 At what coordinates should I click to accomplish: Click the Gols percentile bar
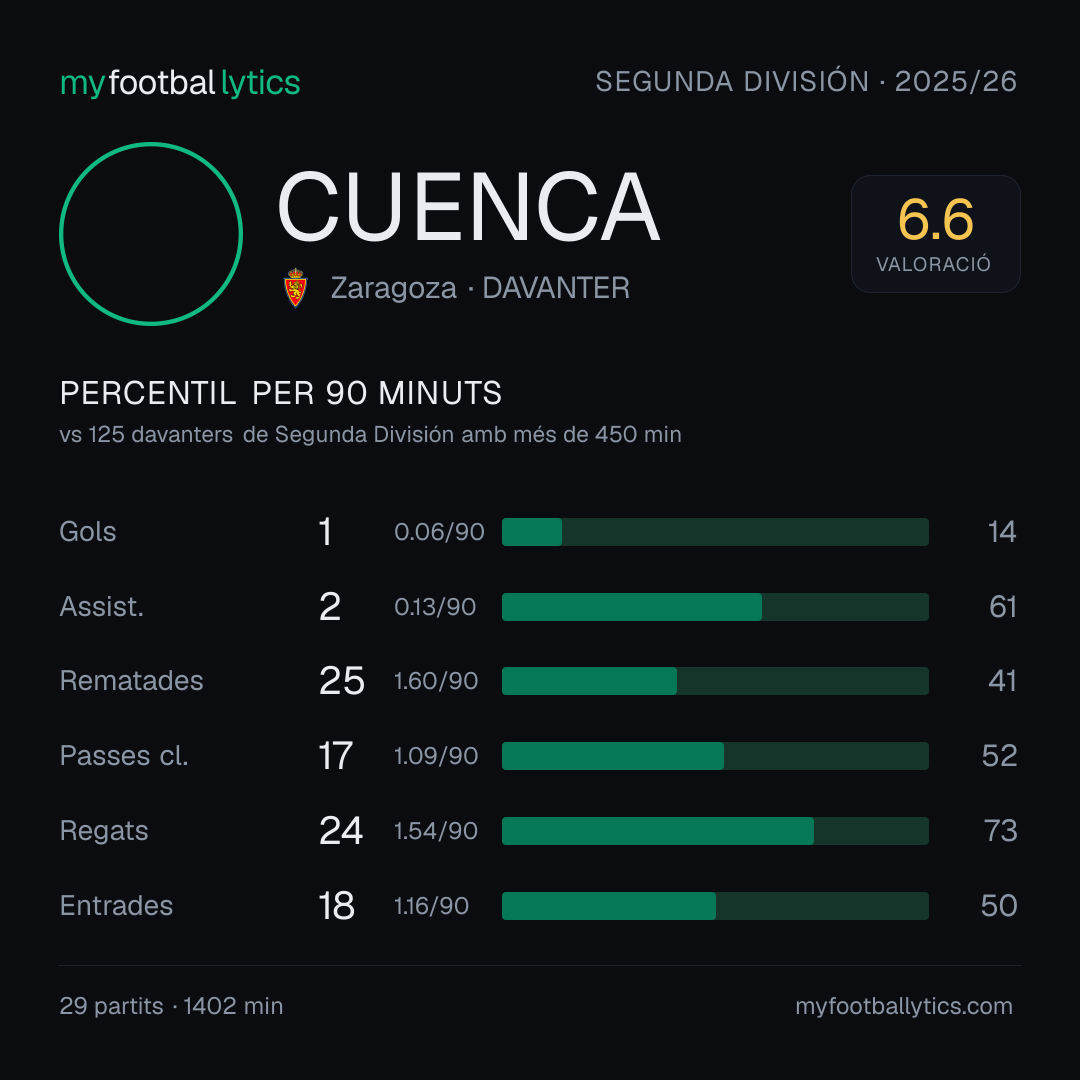point(715,532)
